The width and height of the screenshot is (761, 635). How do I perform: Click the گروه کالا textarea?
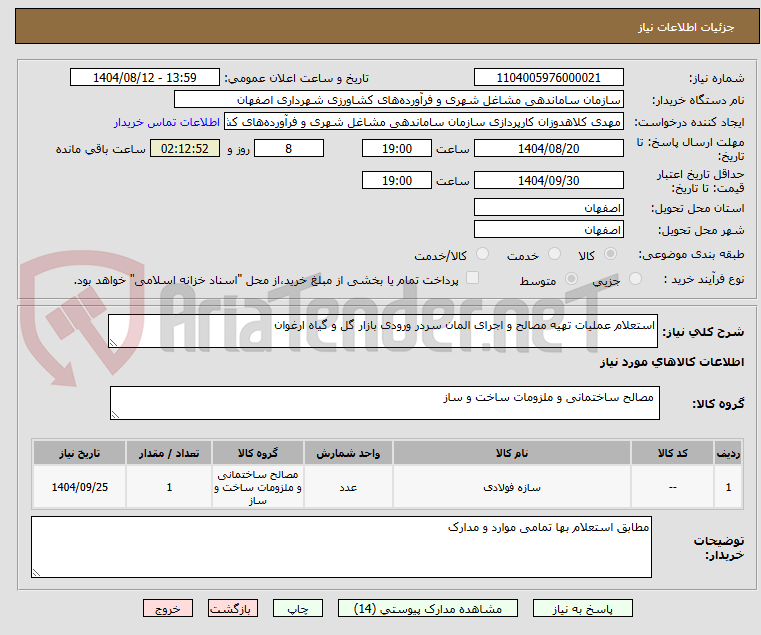(384, 403)
